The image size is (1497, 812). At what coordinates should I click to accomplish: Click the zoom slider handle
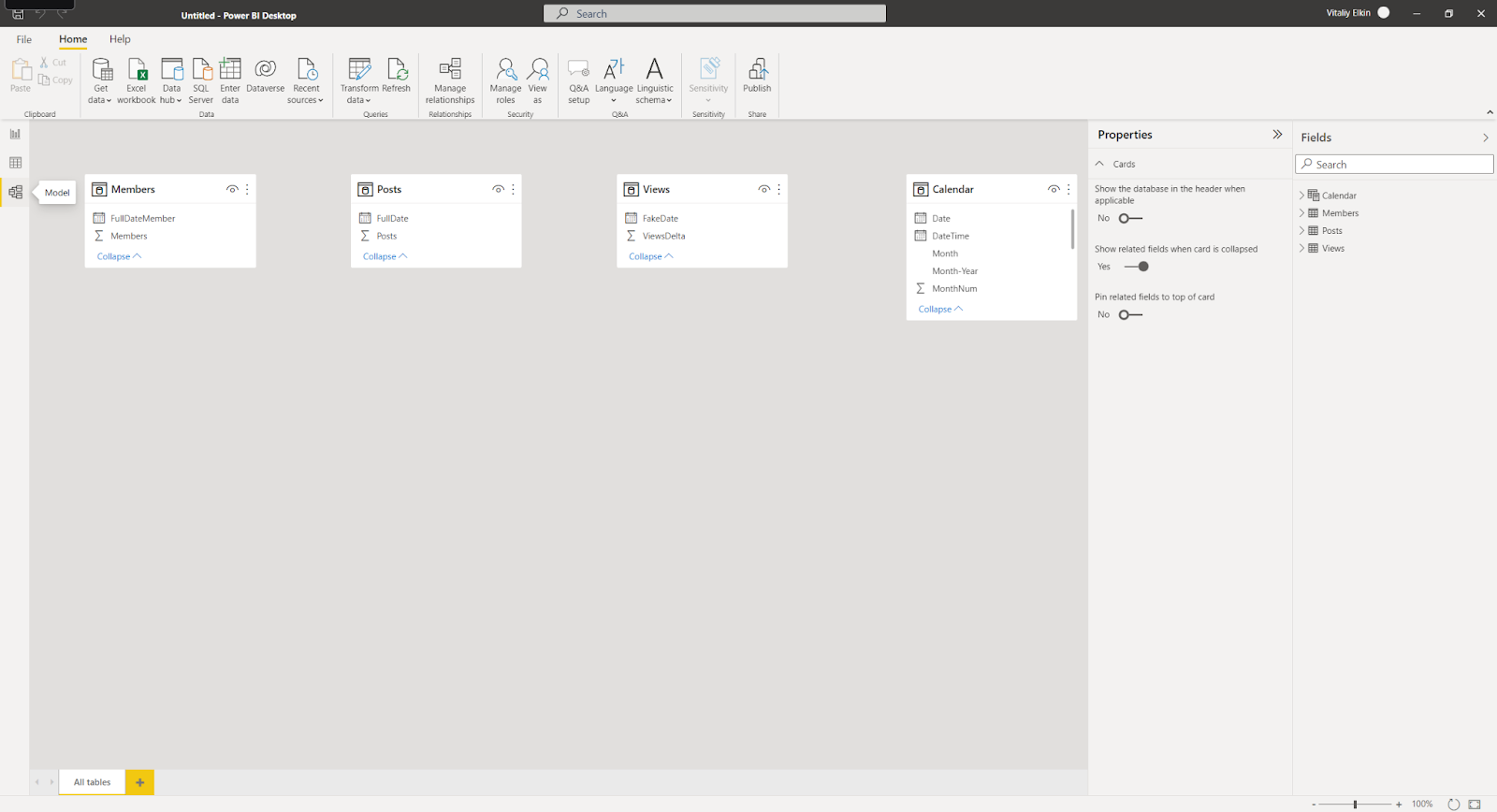[x=1355, y=805]
